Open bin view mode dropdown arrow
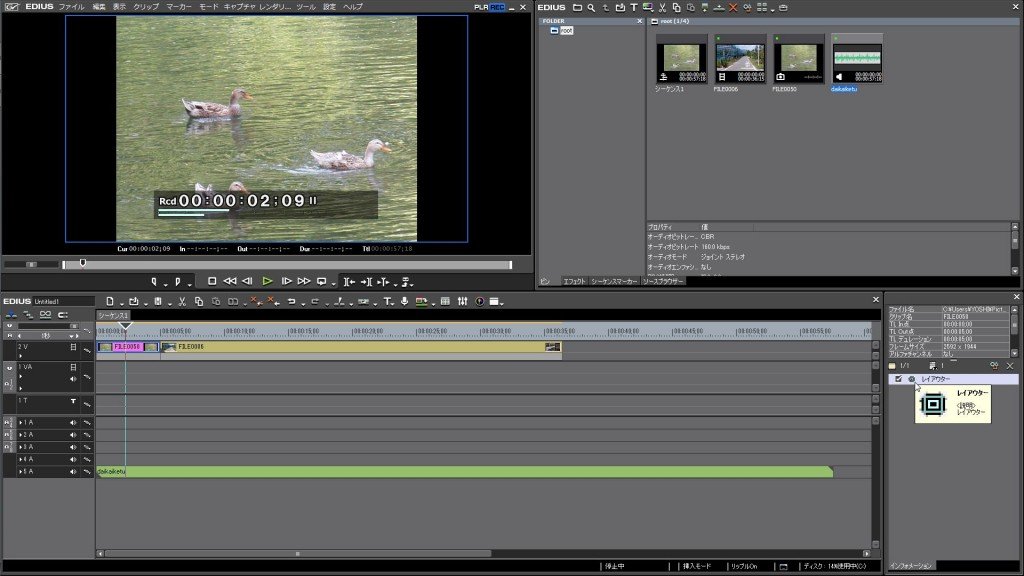This screenshot has height=576, width=1024. (x=773, y=9)
